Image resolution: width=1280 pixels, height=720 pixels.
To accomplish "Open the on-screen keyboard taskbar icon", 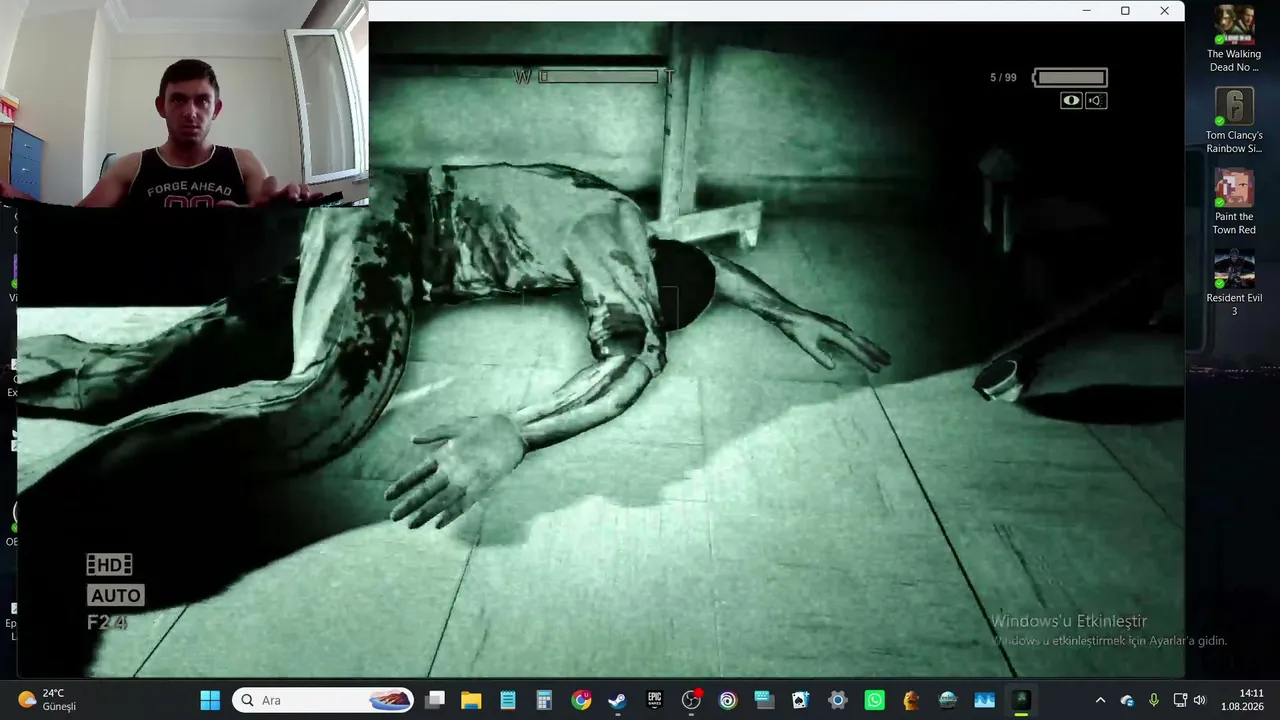I will 764,700.
